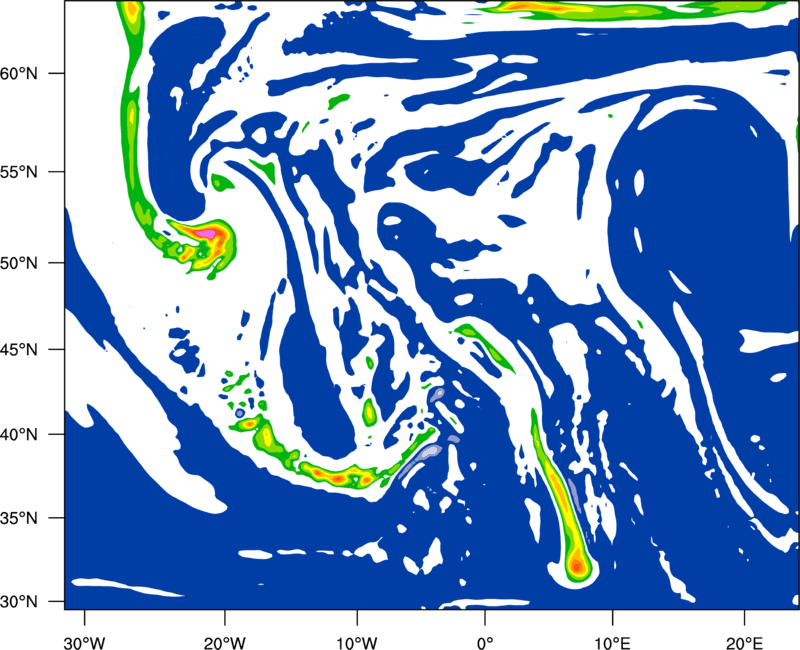This screenshot has width=800, height=650.
Task: Click the 10°W longitude label
Action: (x=357, y=643)
